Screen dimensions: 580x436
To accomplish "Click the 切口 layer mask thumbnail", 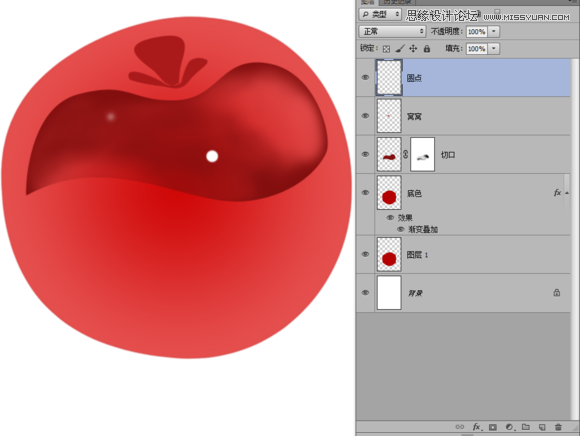I will (x=422, y=154).
